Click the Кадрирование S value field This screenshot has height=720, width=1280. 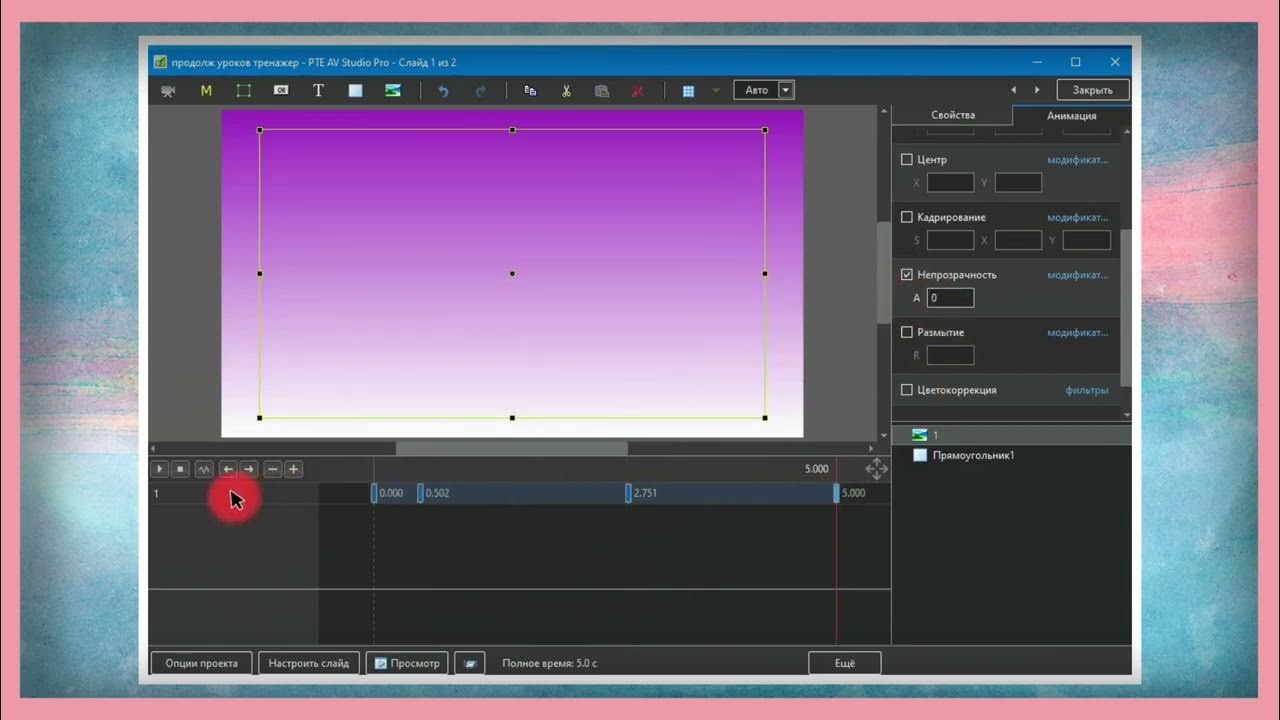[950, 240]
